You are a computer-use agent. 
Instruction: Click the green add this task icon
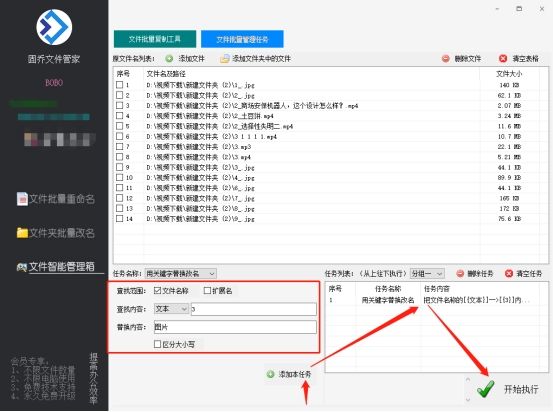(x=271, y=374)
